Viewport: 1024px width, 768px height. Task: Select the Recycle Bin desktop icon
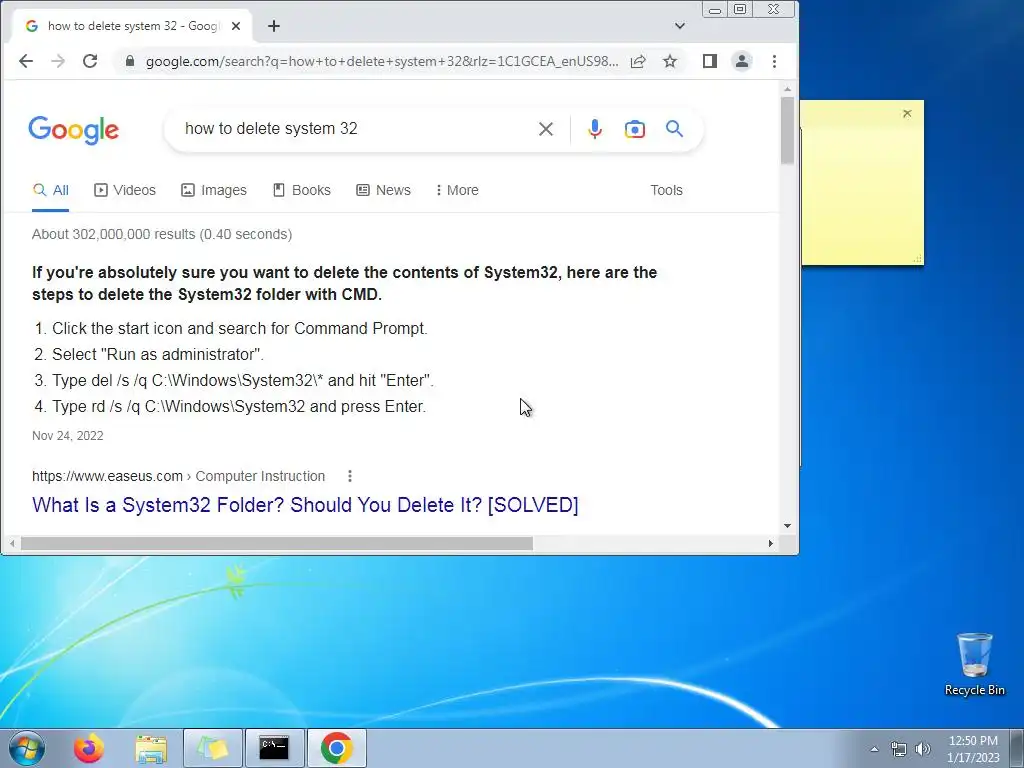(x=974, y=664)
